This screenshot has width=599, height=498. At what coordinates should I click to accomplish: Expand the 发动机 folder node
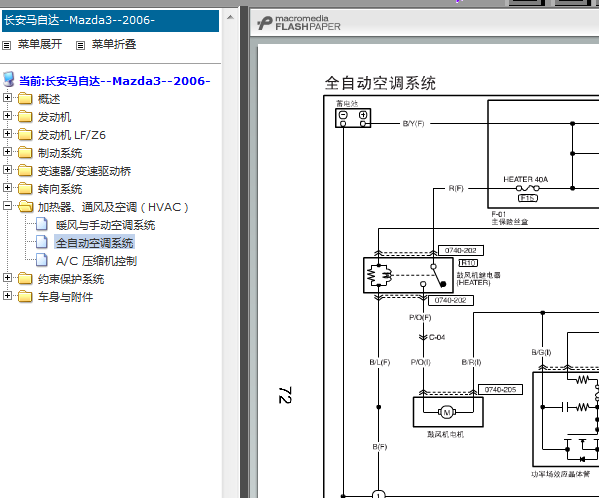7,116
